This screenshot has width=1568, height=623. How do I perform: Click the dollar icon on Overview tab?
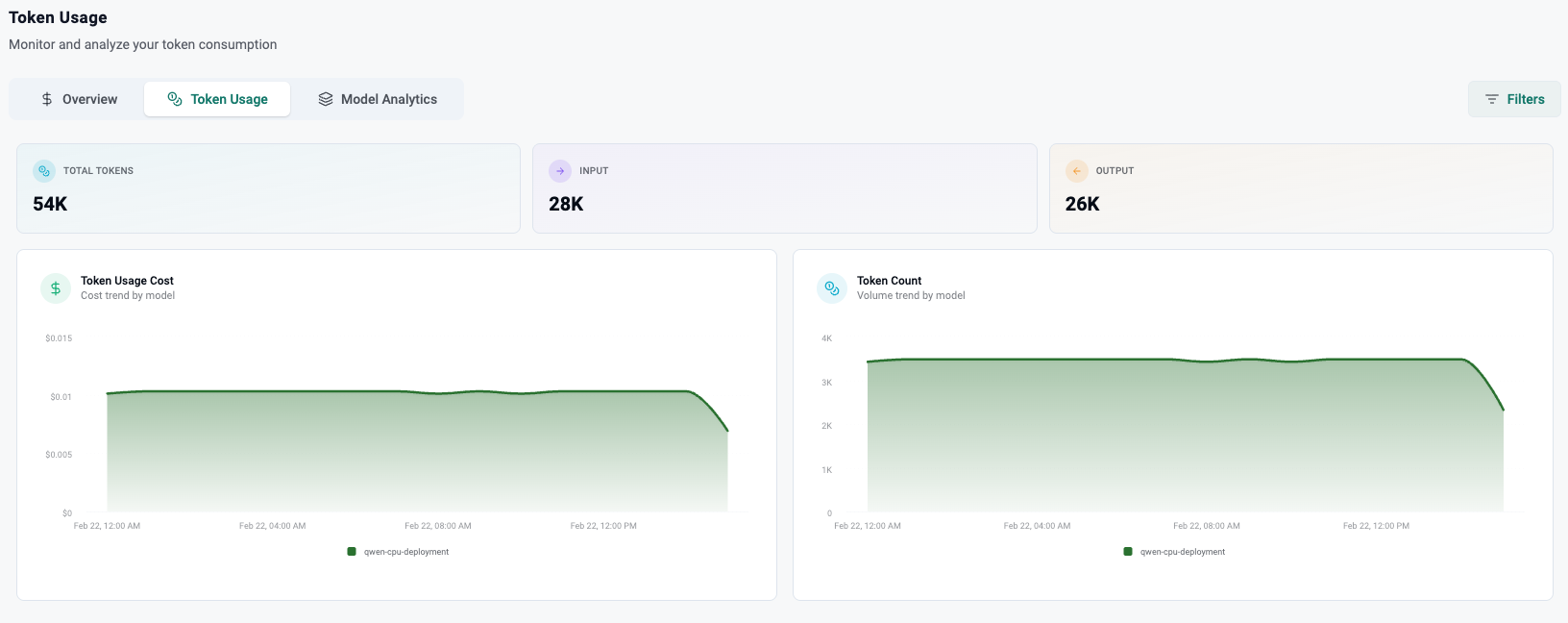pos(47,99)
